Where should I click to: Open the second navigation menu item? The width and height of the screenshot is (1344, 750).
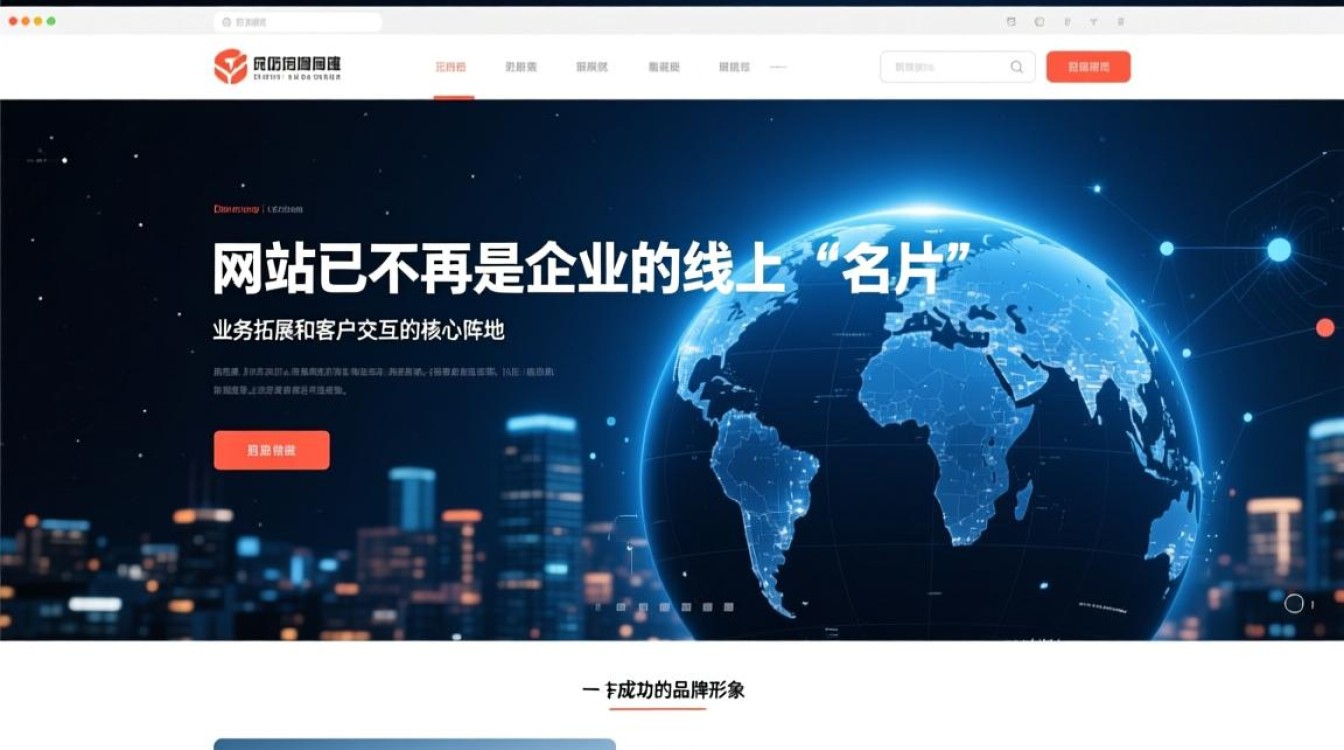point(521,67)
